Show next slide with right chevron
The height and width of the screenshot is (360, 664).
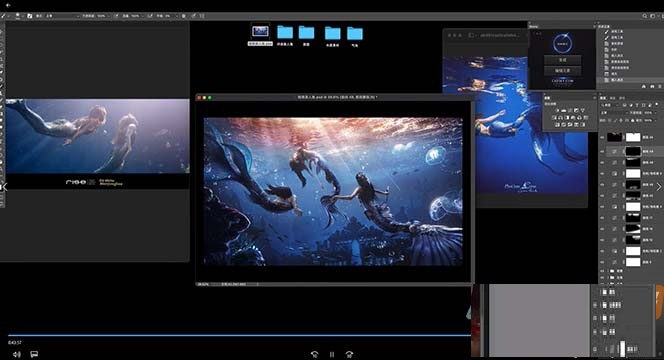[x=659, y=187]
